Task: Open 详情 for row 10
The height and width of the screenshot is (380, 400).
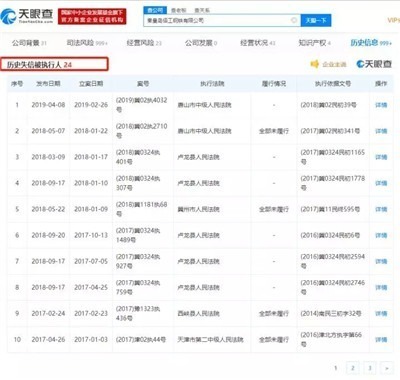Action: (381, 340)
